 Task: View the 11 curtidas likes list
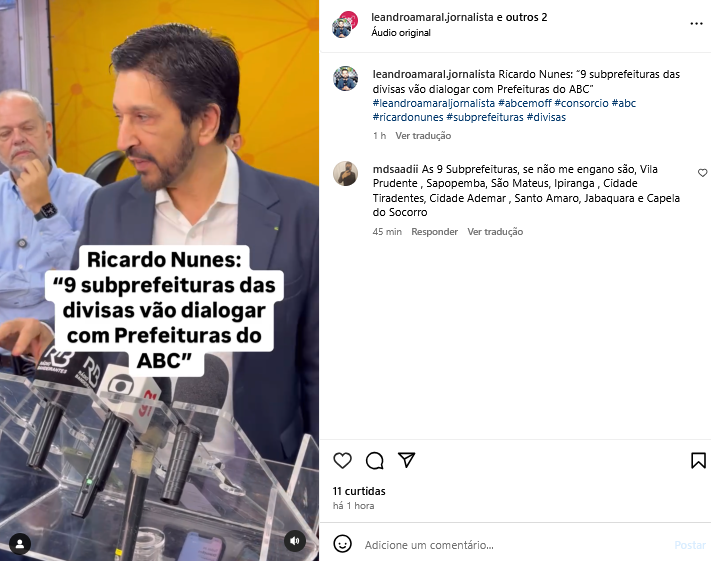(359, 491)
